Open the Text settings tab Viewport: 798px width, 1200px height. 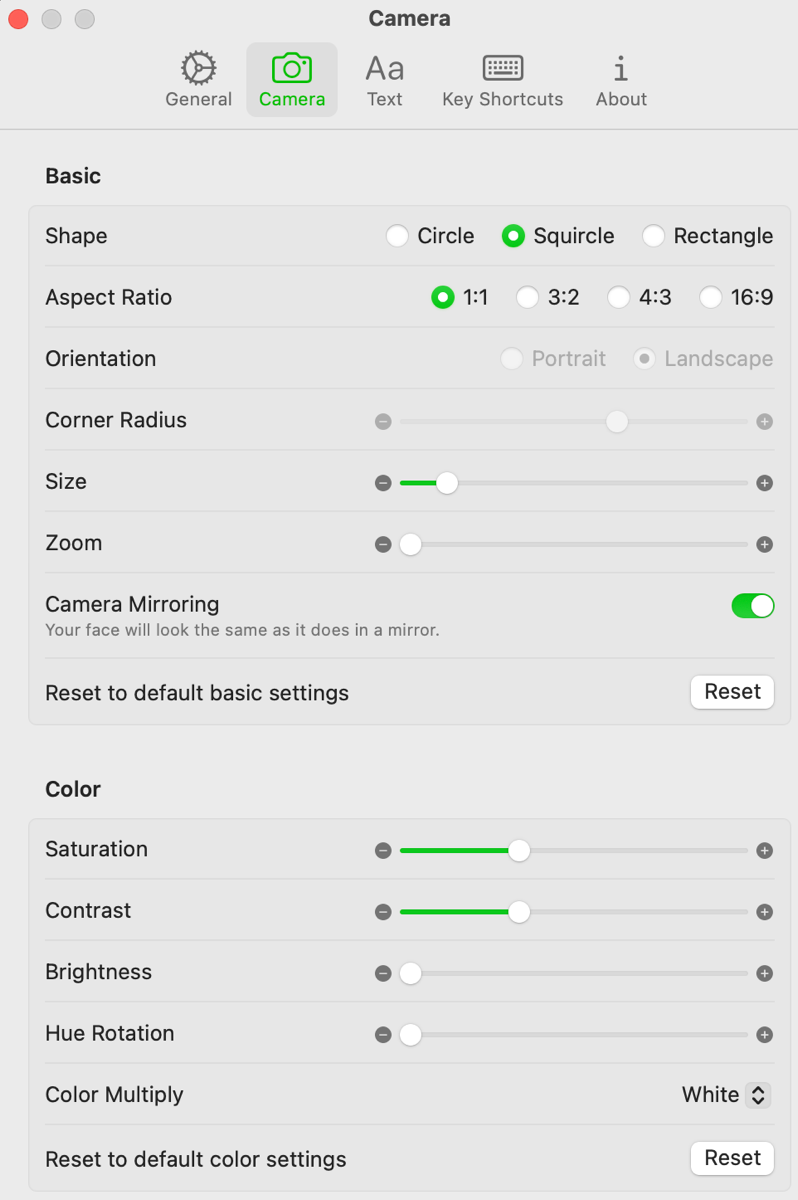[384, 80]
